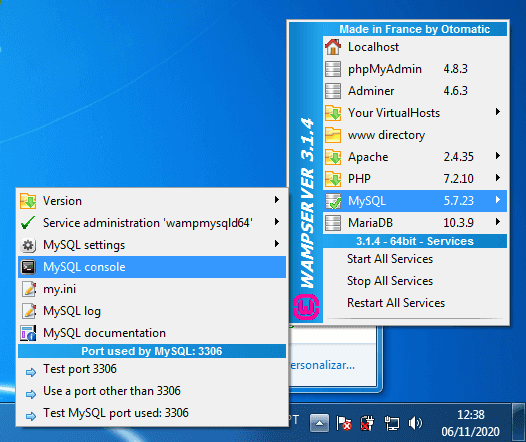Choose Test MySQL port used: 3306

(152, 413)
